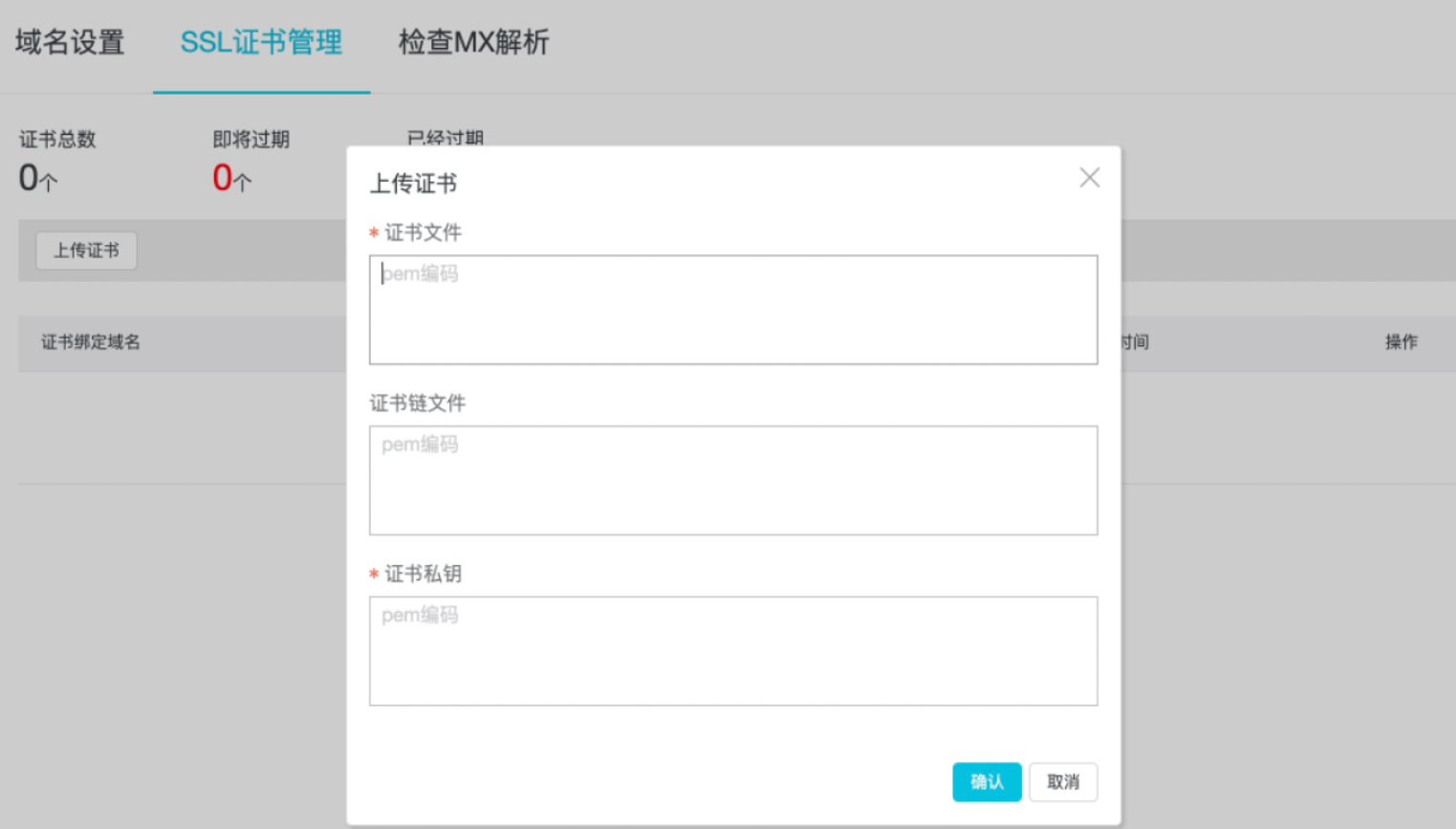
Task: Click the 上传证书 button behind the dialog
Action: (86, 251)
